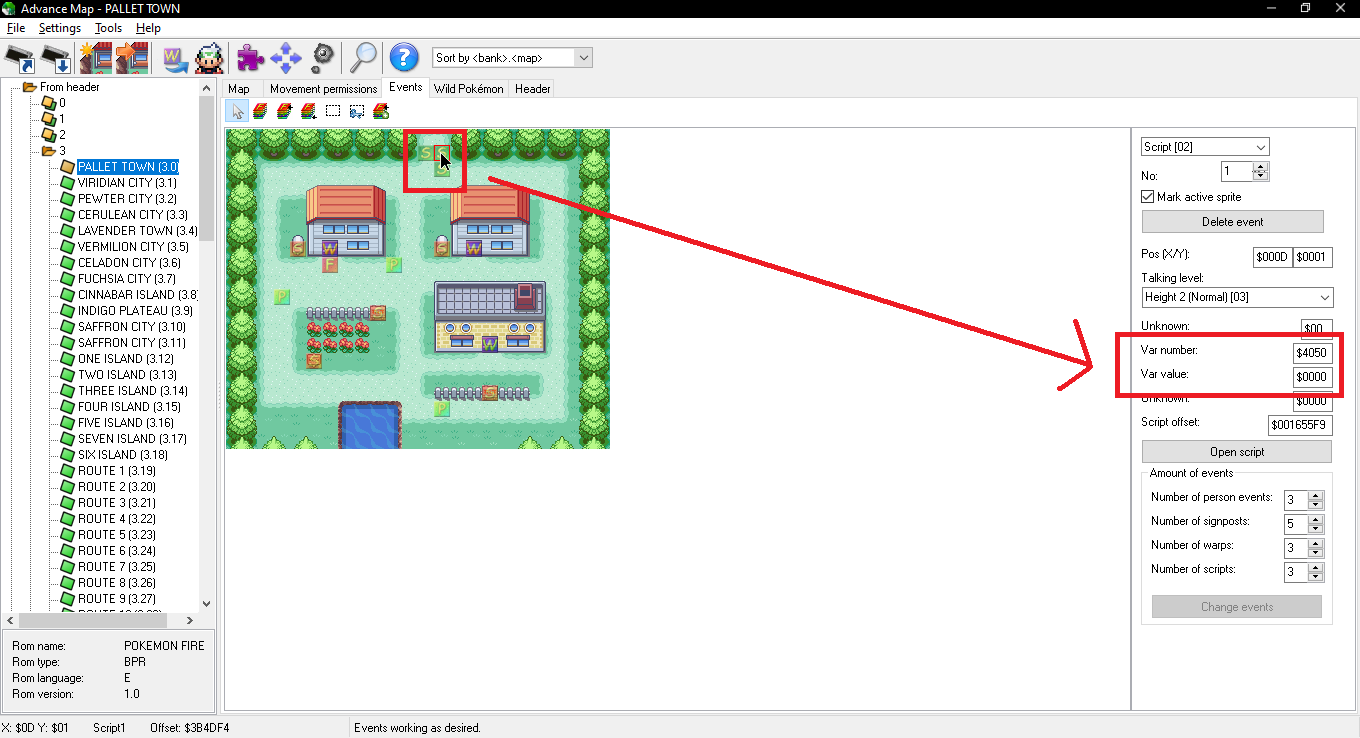Click the Delete event button
Image resolution: width=1360 pixels, height=738 pixels.
[x=1232, y=222]
